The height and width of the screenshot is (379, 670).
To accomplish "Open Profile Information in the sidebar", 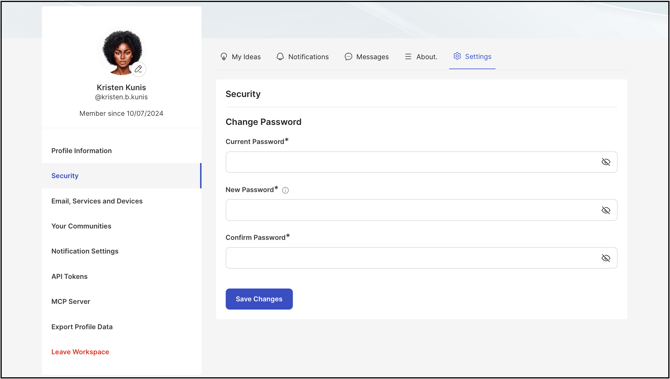I will (x=121, y=150).
